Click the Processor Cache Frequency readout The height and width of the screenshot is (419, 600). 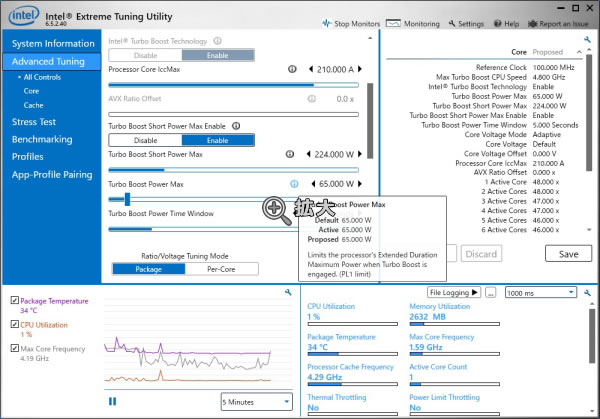click(352, 374)
